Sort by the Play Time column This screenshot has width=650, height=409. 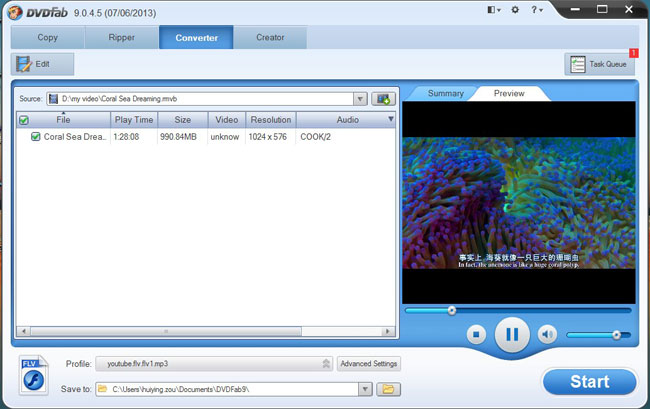point(134,120)
